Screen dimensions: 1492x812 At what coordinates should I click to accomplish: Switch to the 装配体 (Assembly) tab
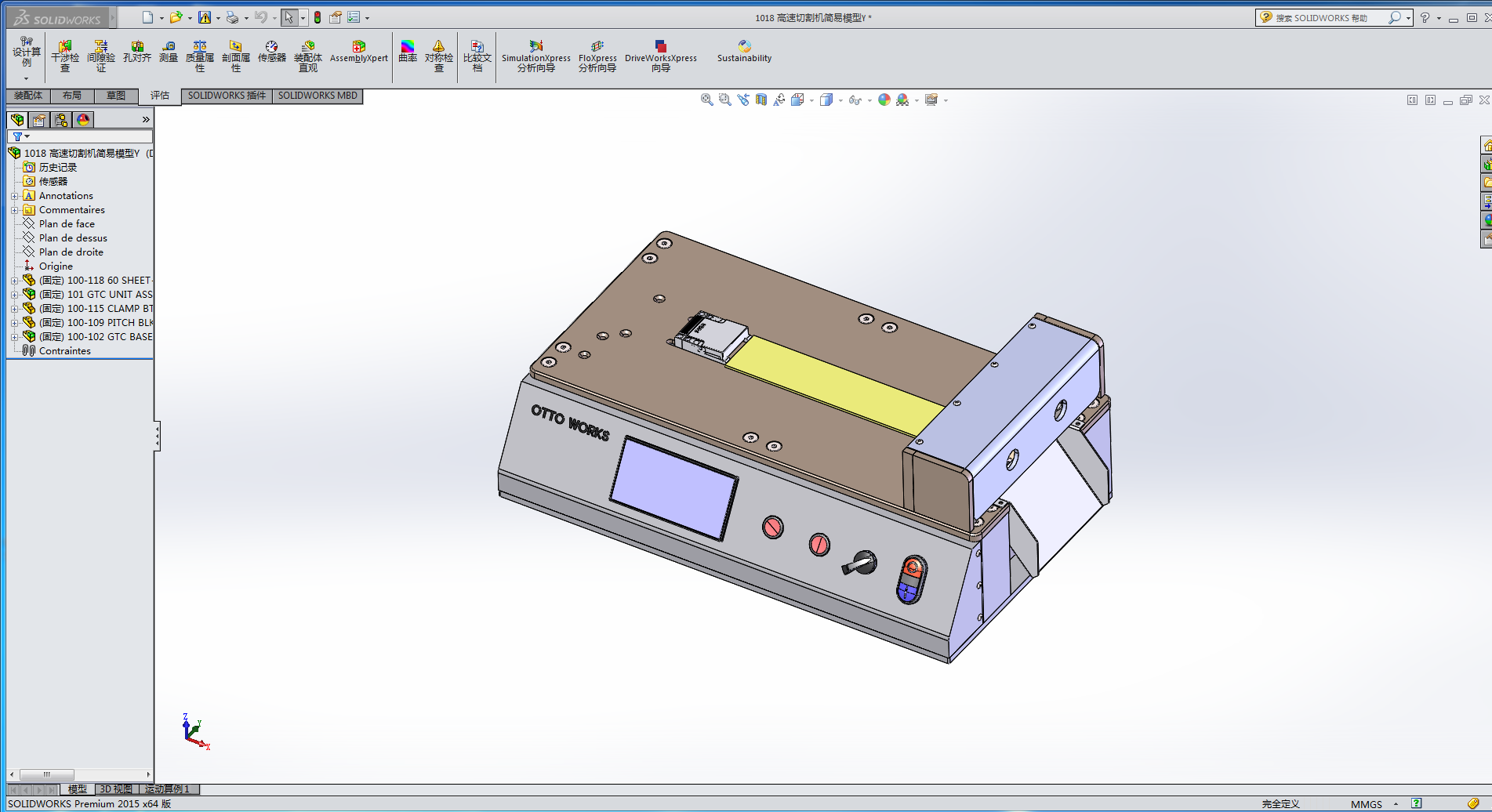tap(28, 96)
